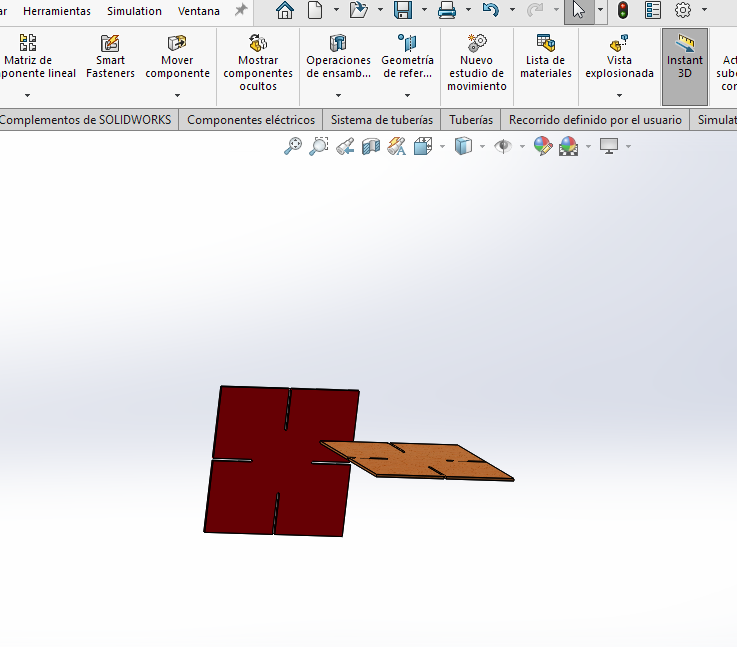The image size is (737, 647).
Task: Click Apply Scene icon
Action: pyautogui.click(x=568, y=146)
